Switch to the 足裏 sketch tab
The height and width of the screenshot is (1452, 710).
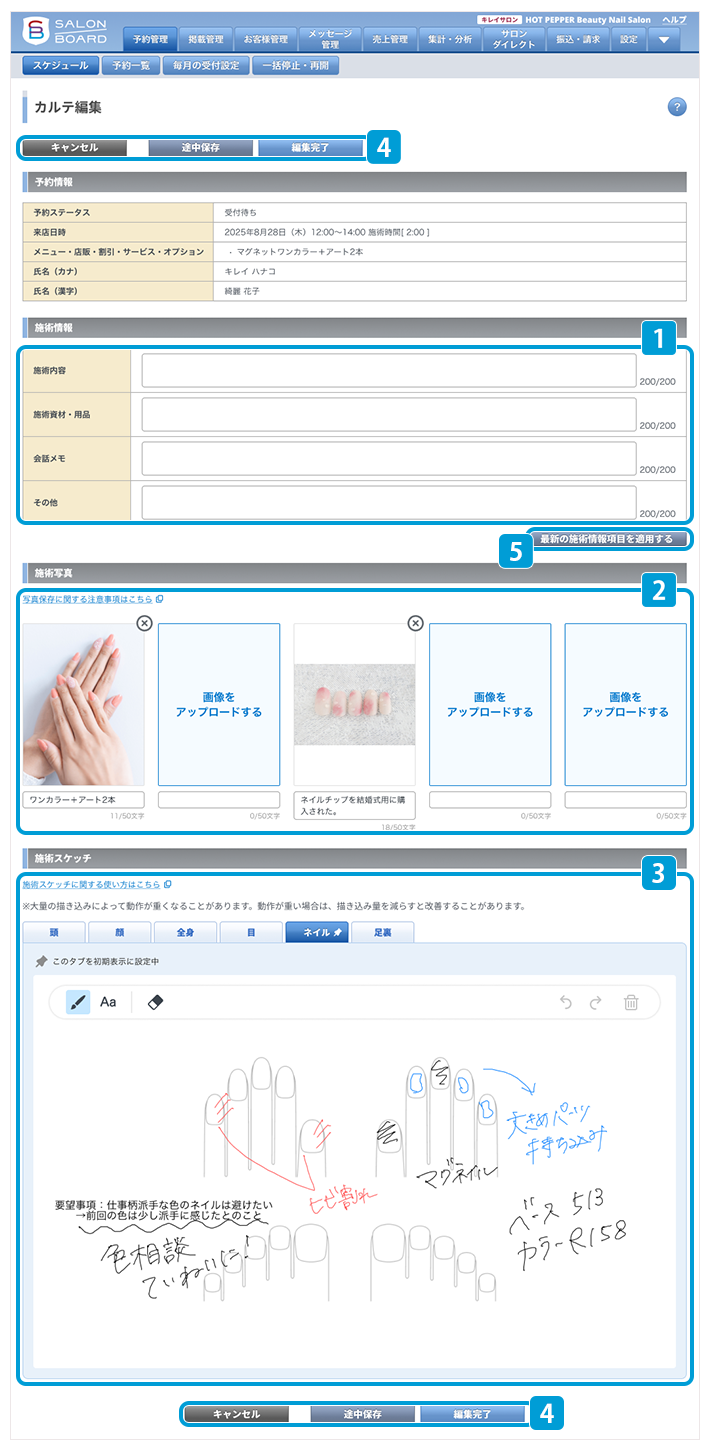382,932
